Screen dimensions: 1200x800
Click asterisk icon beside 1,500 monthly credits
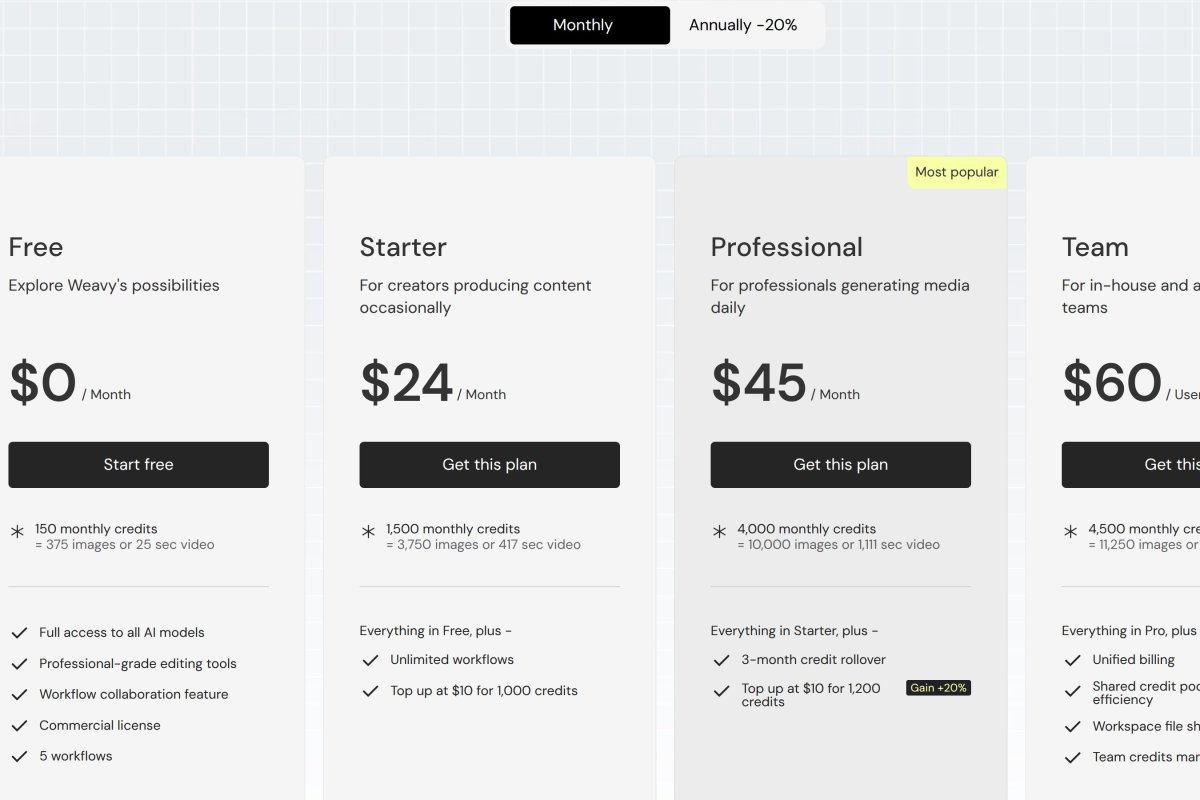coord(369,532)
